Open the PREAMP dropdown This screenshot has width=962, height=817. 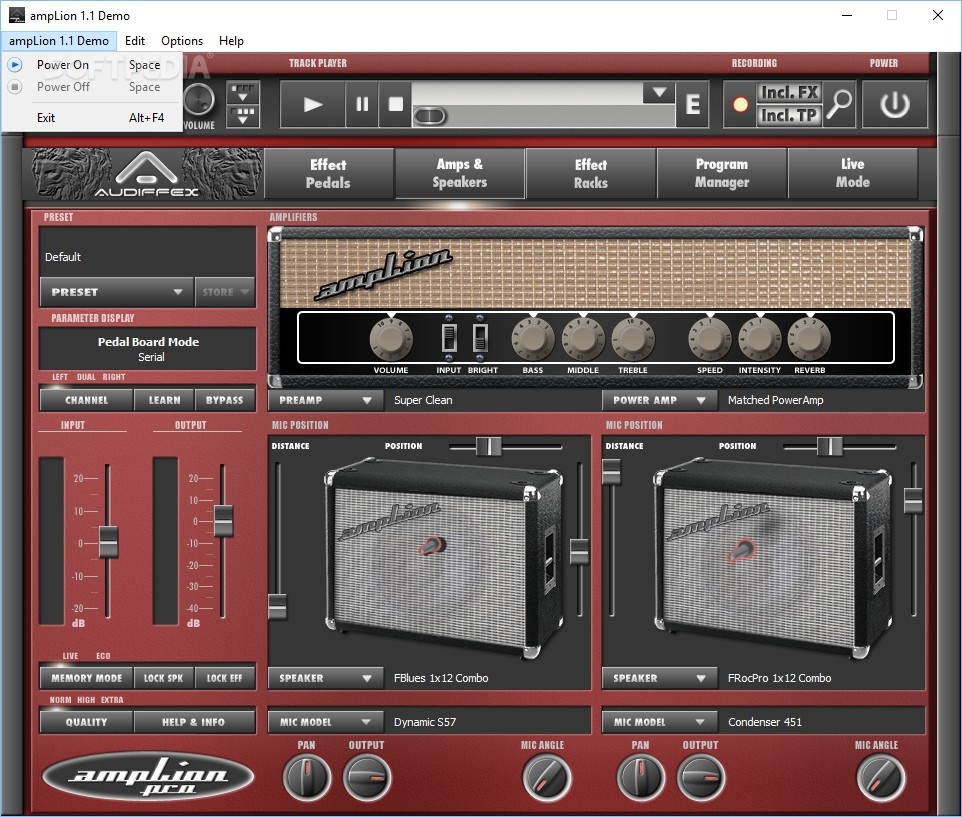325,400
